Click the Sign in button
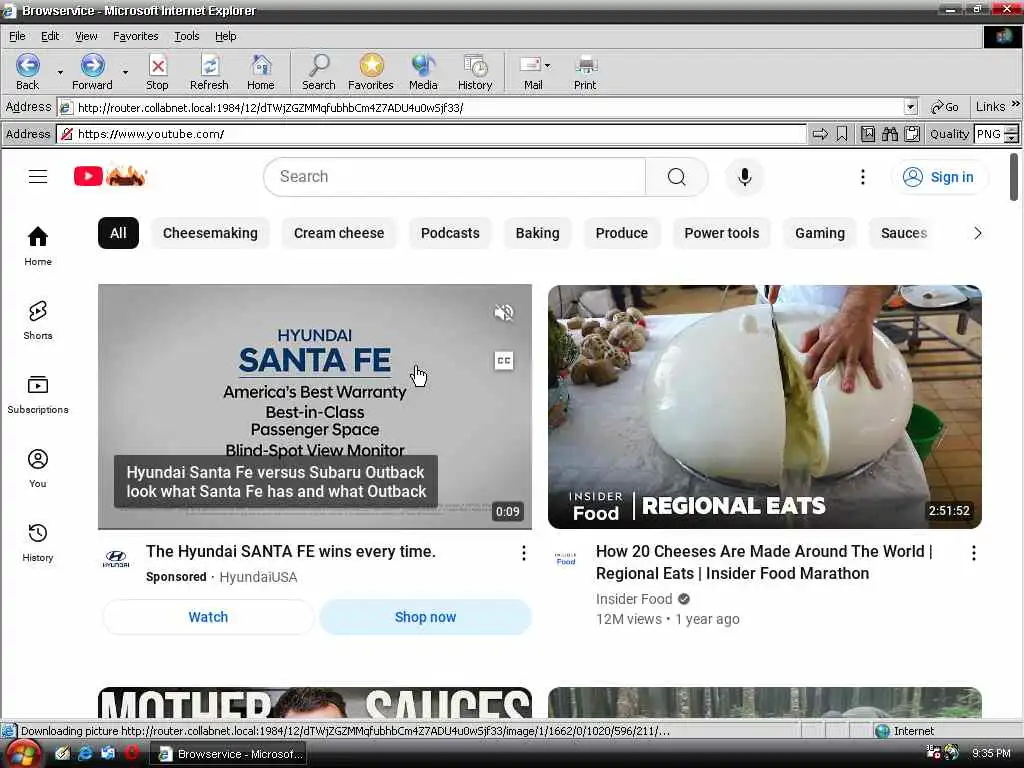 (940, 177)
